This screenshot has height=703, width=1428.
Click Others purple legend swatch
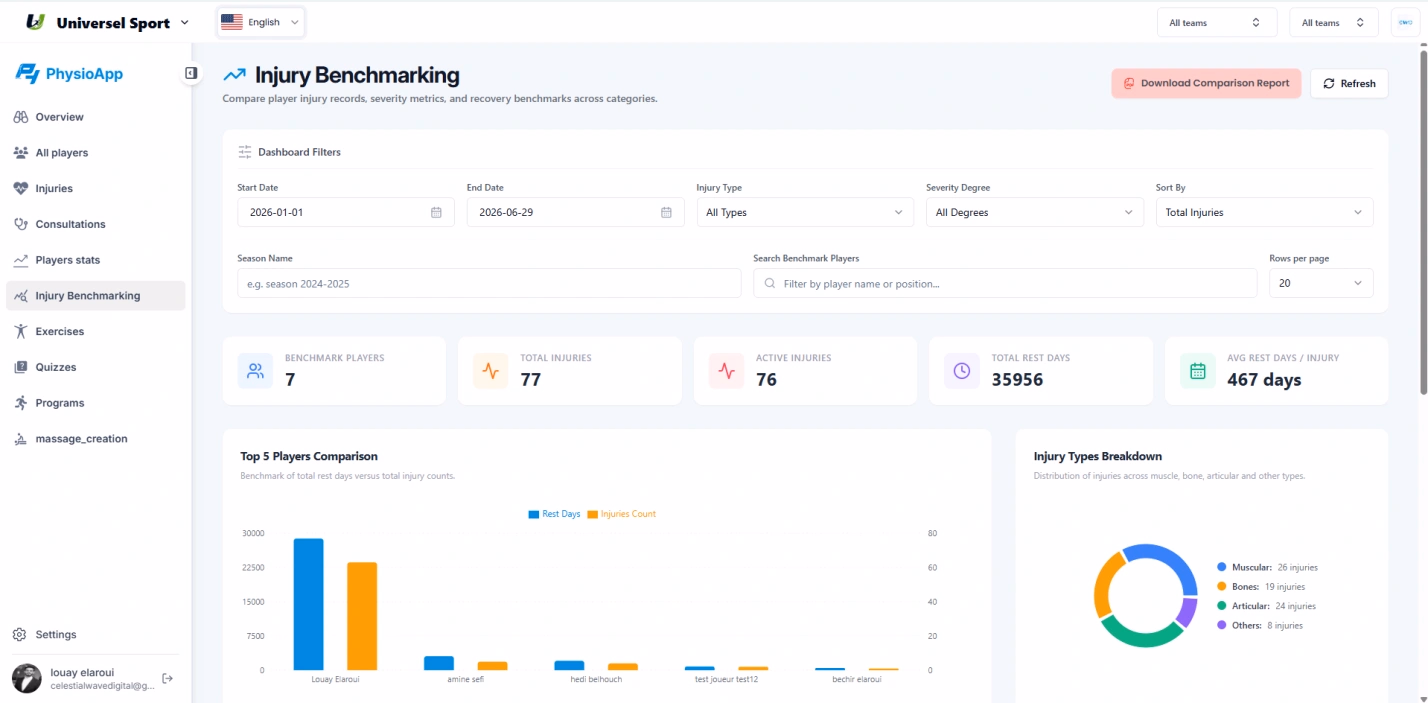1222,625
